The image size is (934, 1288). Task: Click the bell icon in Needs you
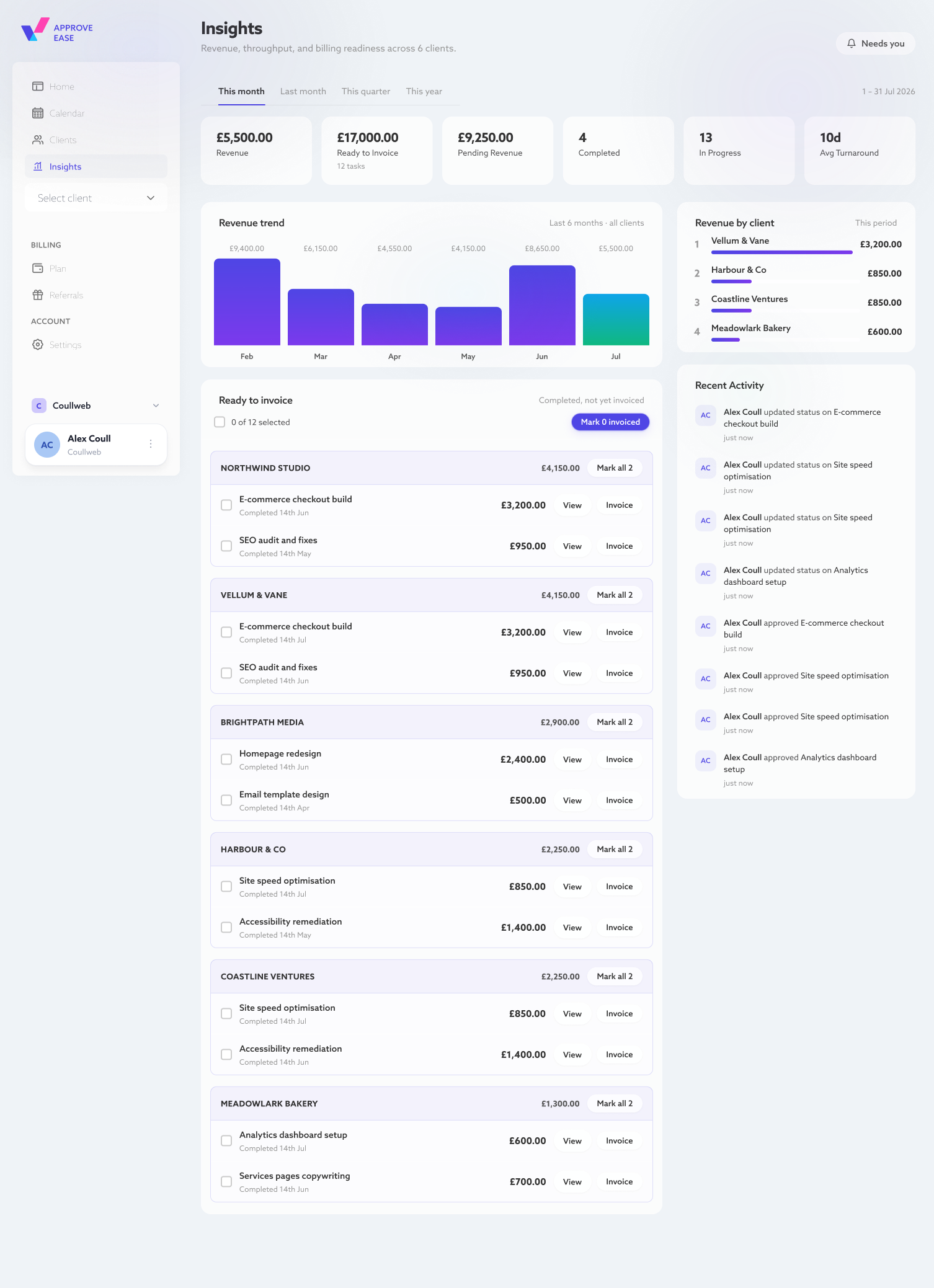pyautogui.click(x=852, y=43)
